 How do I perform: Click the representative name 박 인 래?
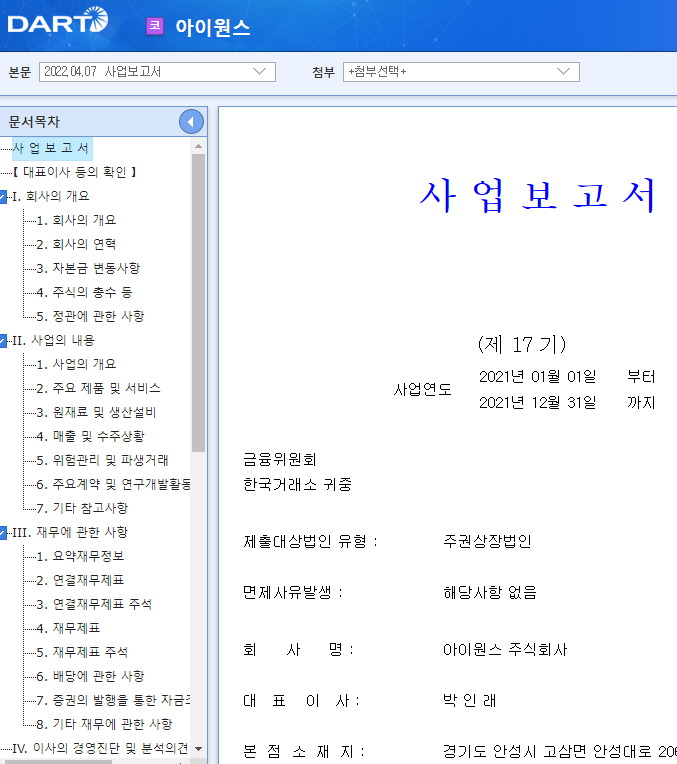[469, 701]
